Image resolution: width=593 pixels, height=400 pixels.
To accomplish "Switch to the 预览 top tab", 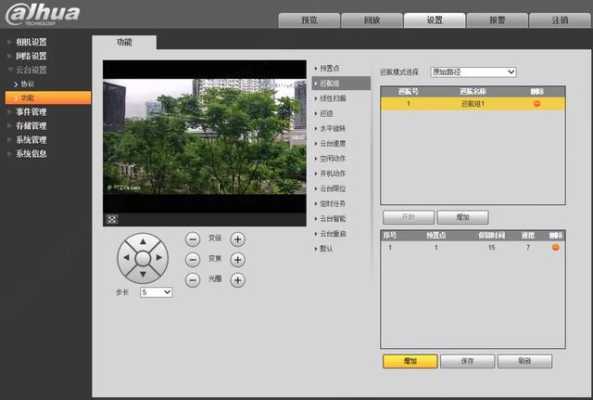I will (309, 20).
